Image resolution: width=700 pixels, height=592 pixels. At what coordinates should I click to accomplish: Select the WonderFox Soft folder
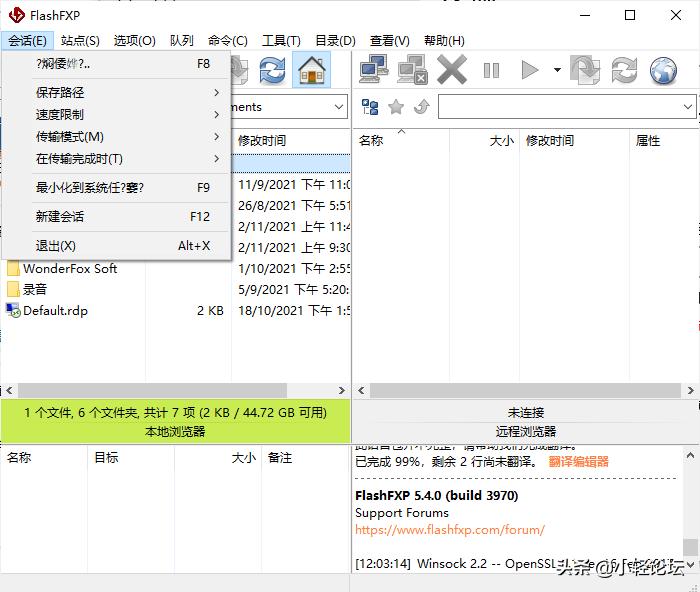click(x=70, y=268)
